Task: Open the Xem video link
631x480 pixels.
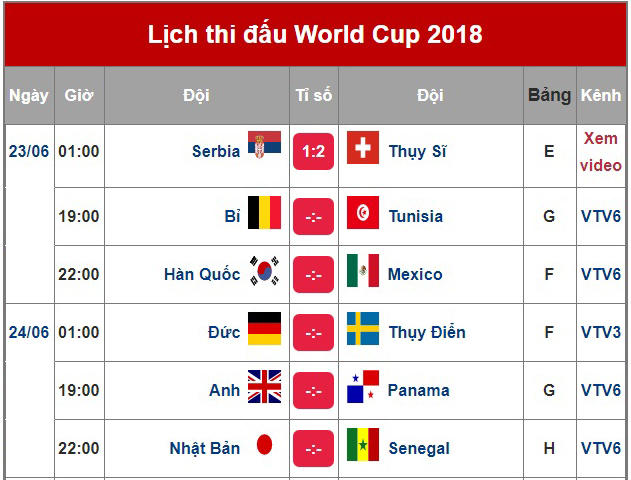Action: (x=601, y=152)
